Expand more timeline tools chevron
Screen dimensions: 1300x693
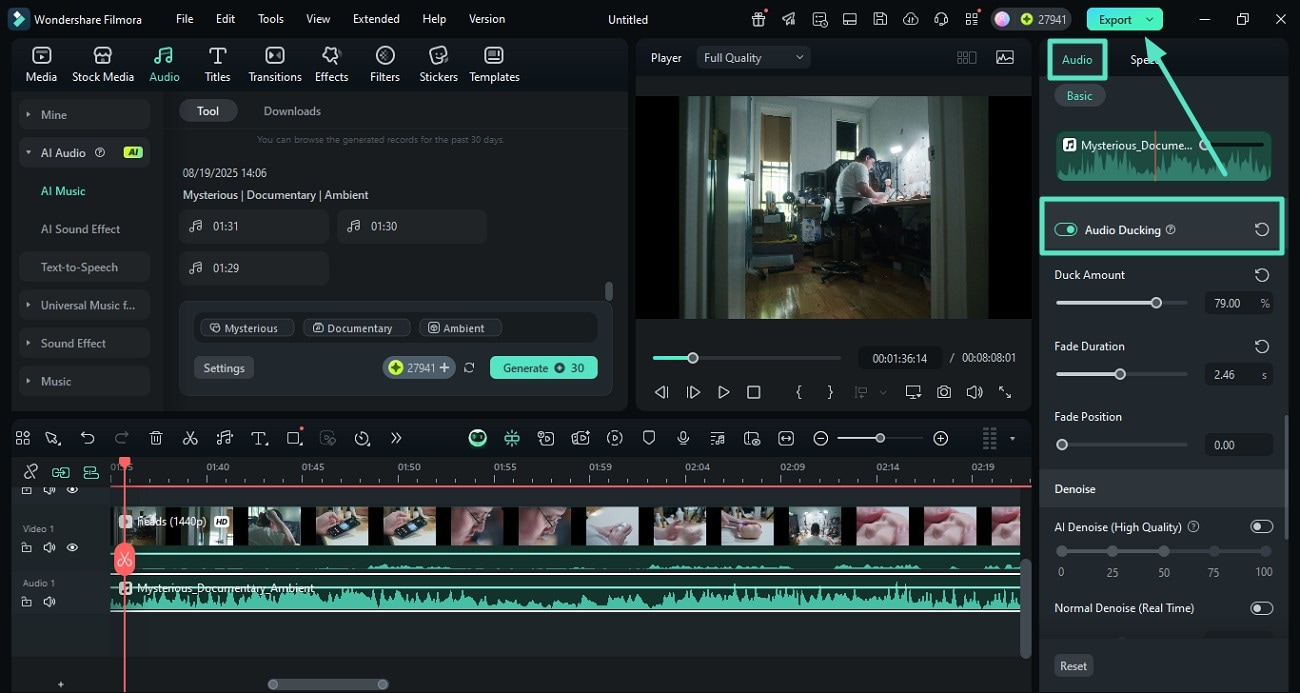396,438
